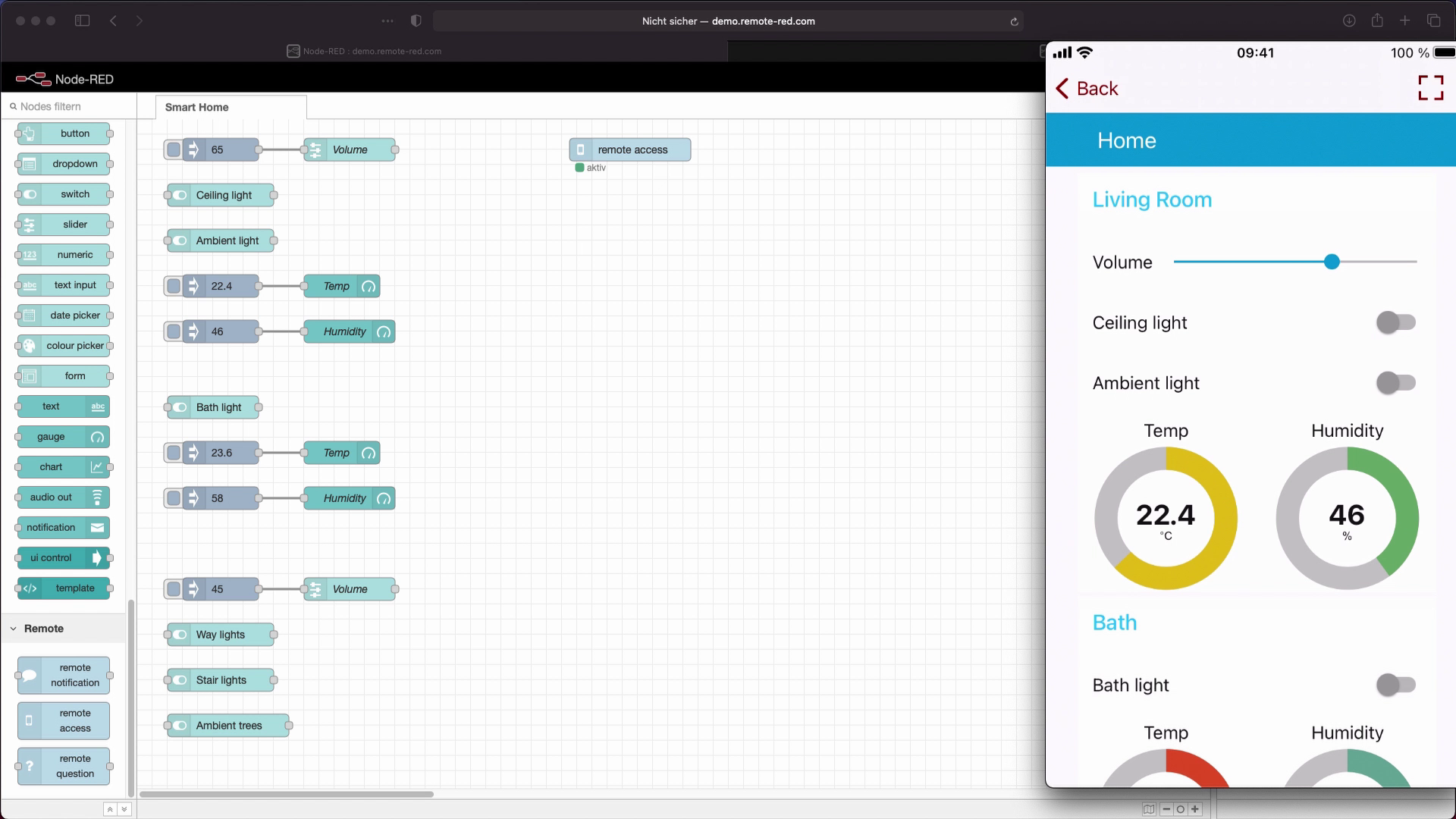Select the chart node in the palette
The width and height of the screenshot is (1456, 819).
coord(63,467)
